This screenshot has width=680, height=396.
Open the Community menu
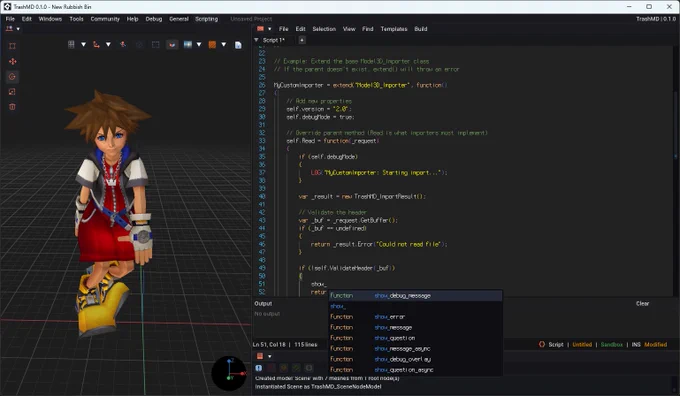tap(105, 19)
